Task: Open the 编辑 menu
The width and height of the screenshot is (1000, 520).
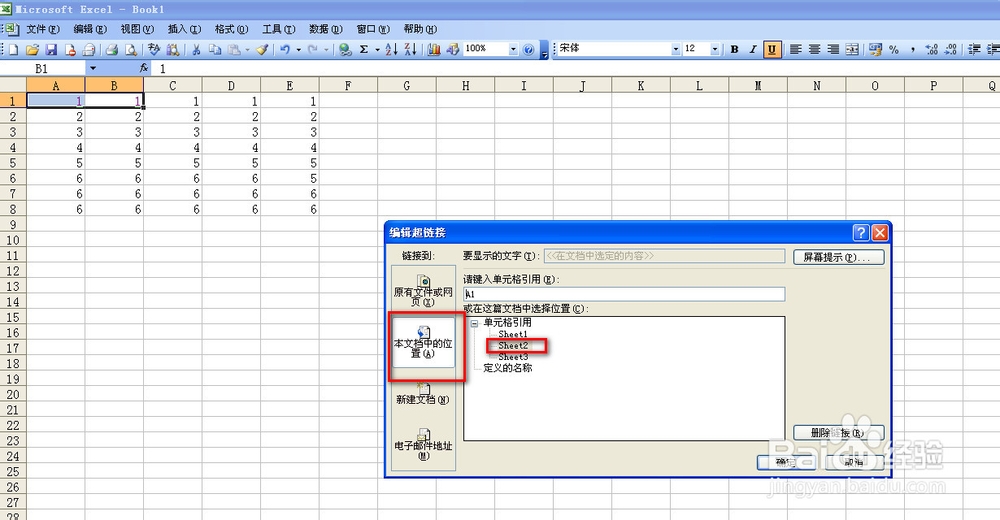Action: tap(90, 29)
